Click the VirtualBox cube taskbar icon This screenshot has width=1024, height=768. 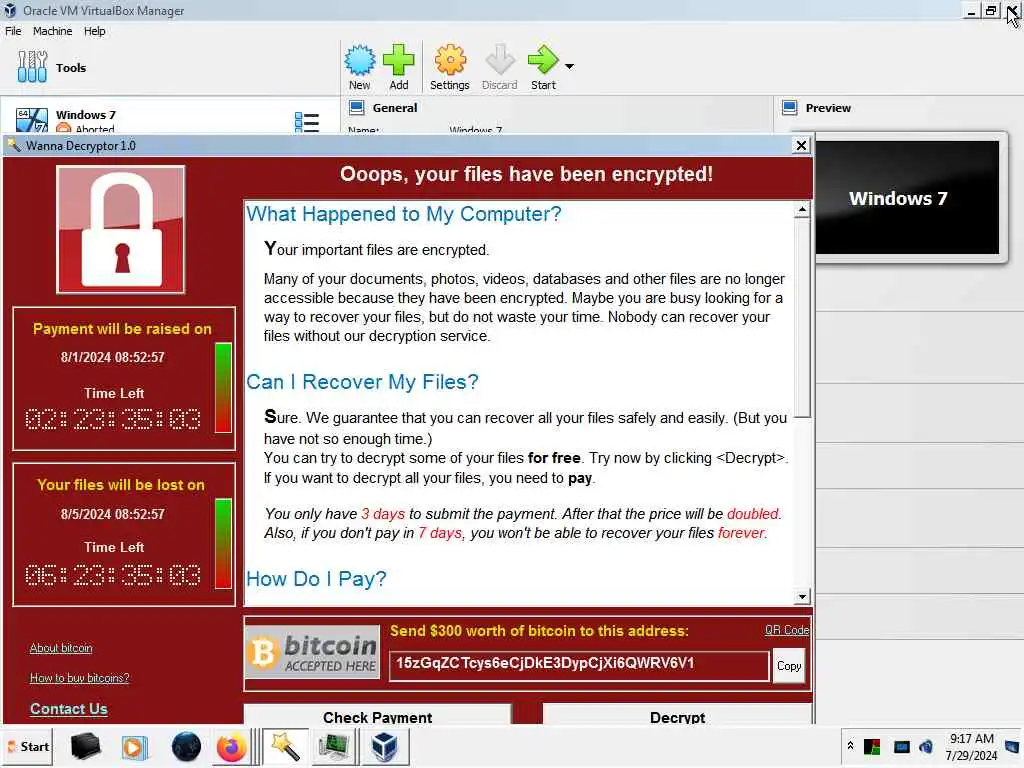coord(384,747)
